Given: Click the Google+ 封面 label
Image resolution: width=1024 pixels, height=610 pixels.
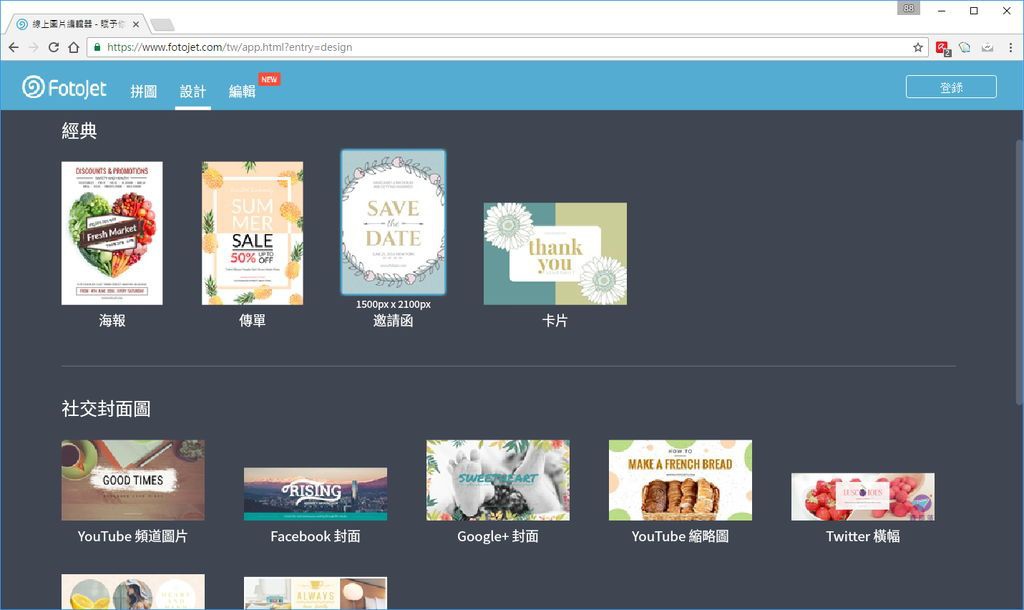Looking at the screenshot, I should (x=498, y=536).
